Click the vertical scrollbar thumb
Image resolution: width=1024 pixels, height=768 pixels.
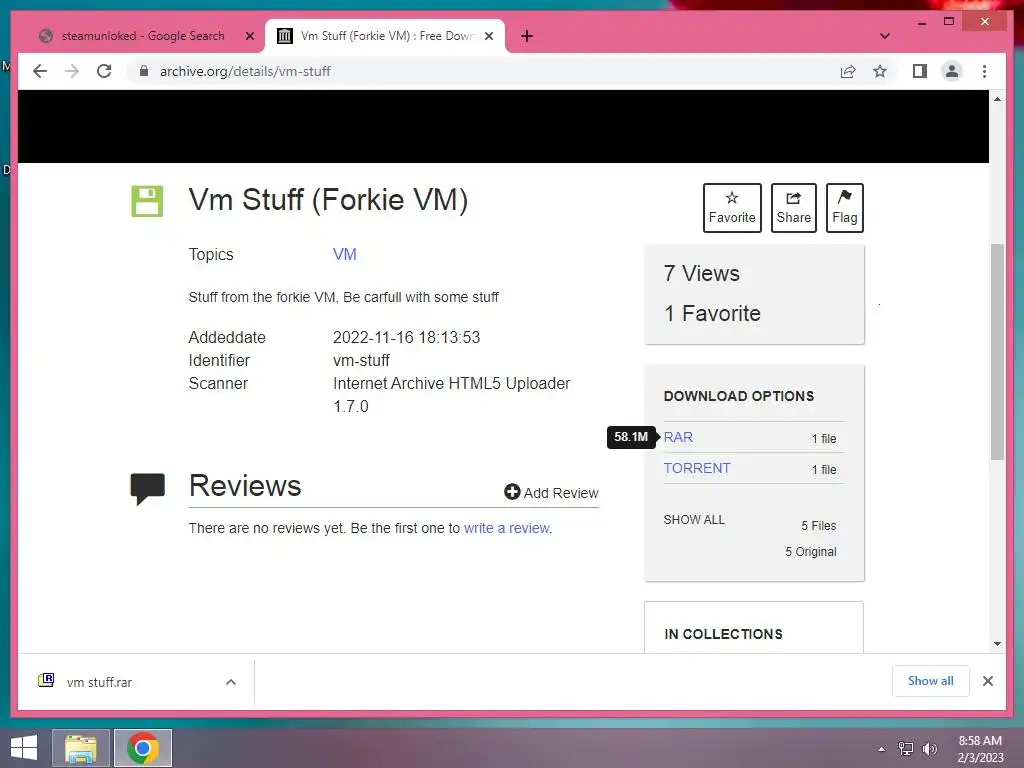point(997,352)
